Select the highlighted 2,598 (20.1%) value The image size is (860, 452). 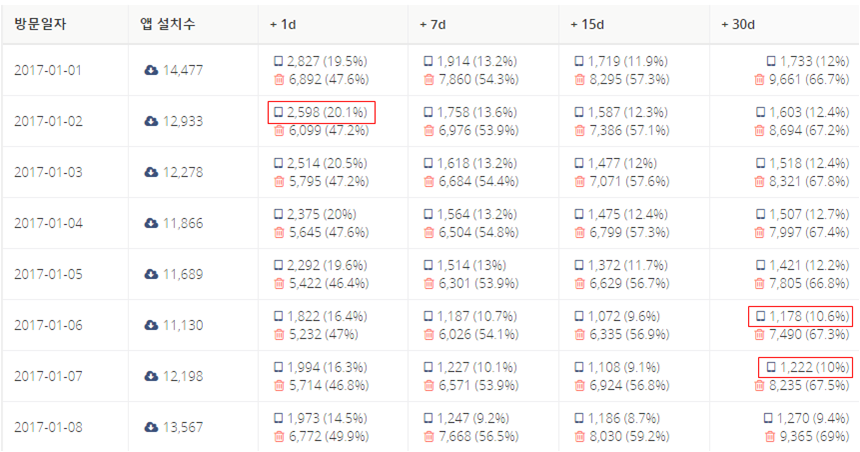321,112
